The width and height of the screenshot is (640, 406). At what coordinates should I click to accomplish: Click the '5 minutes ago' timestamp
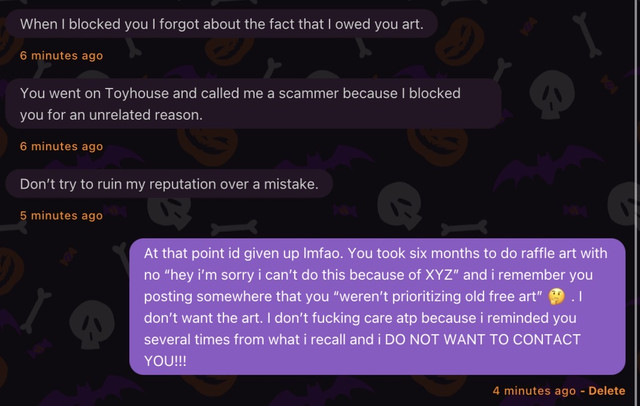61,215
